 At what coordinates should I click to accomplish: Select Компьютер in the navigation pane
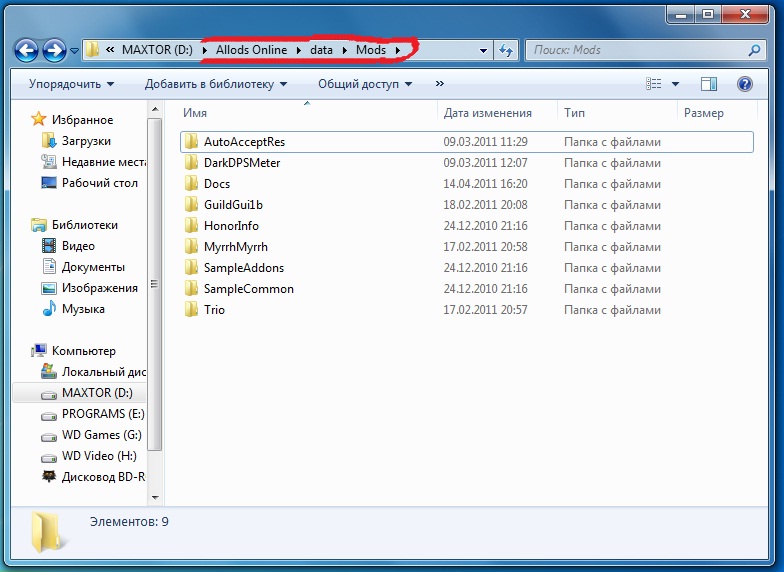click(x=74, y=351)
